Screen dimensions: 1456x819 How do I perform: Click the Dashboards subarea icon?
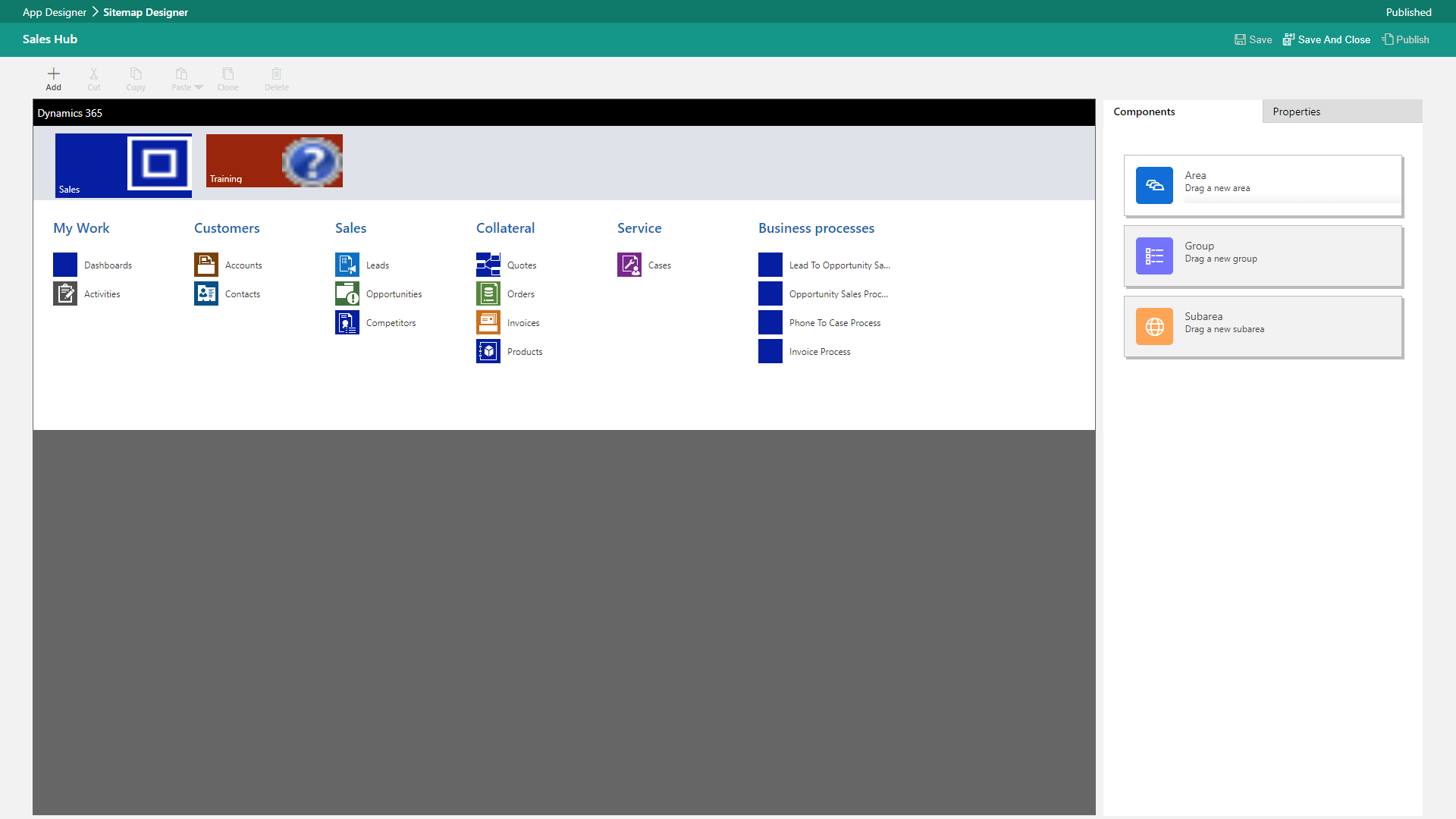(65, 264)
